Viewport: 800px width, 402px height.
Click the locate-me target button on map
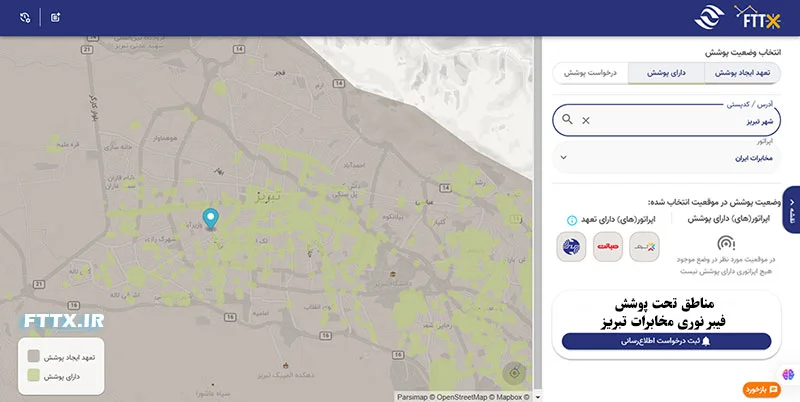click(x=514, y=373)
